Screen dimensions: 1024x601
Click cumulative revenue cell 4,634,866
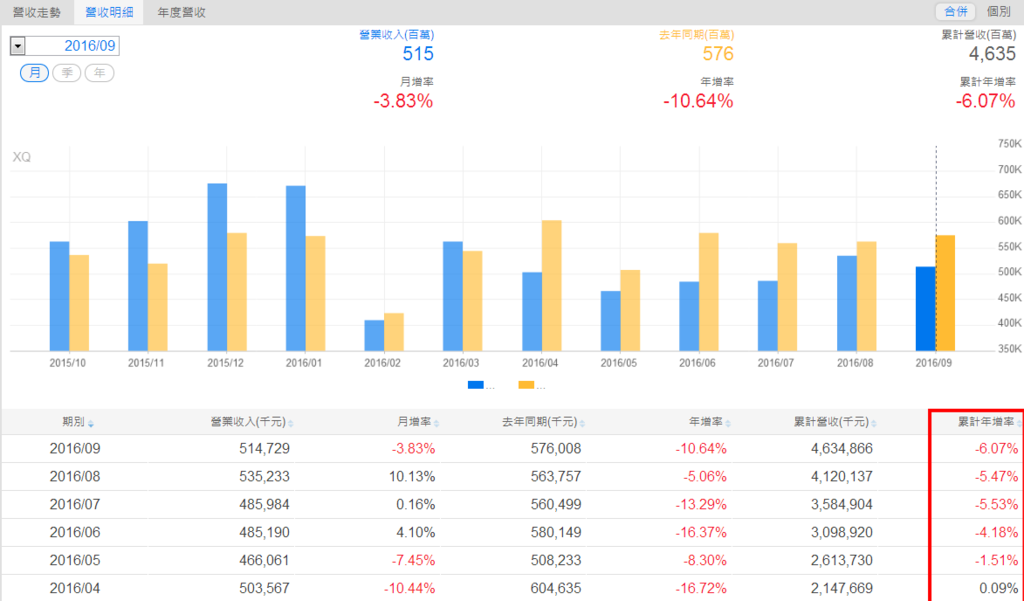[842, 449]
